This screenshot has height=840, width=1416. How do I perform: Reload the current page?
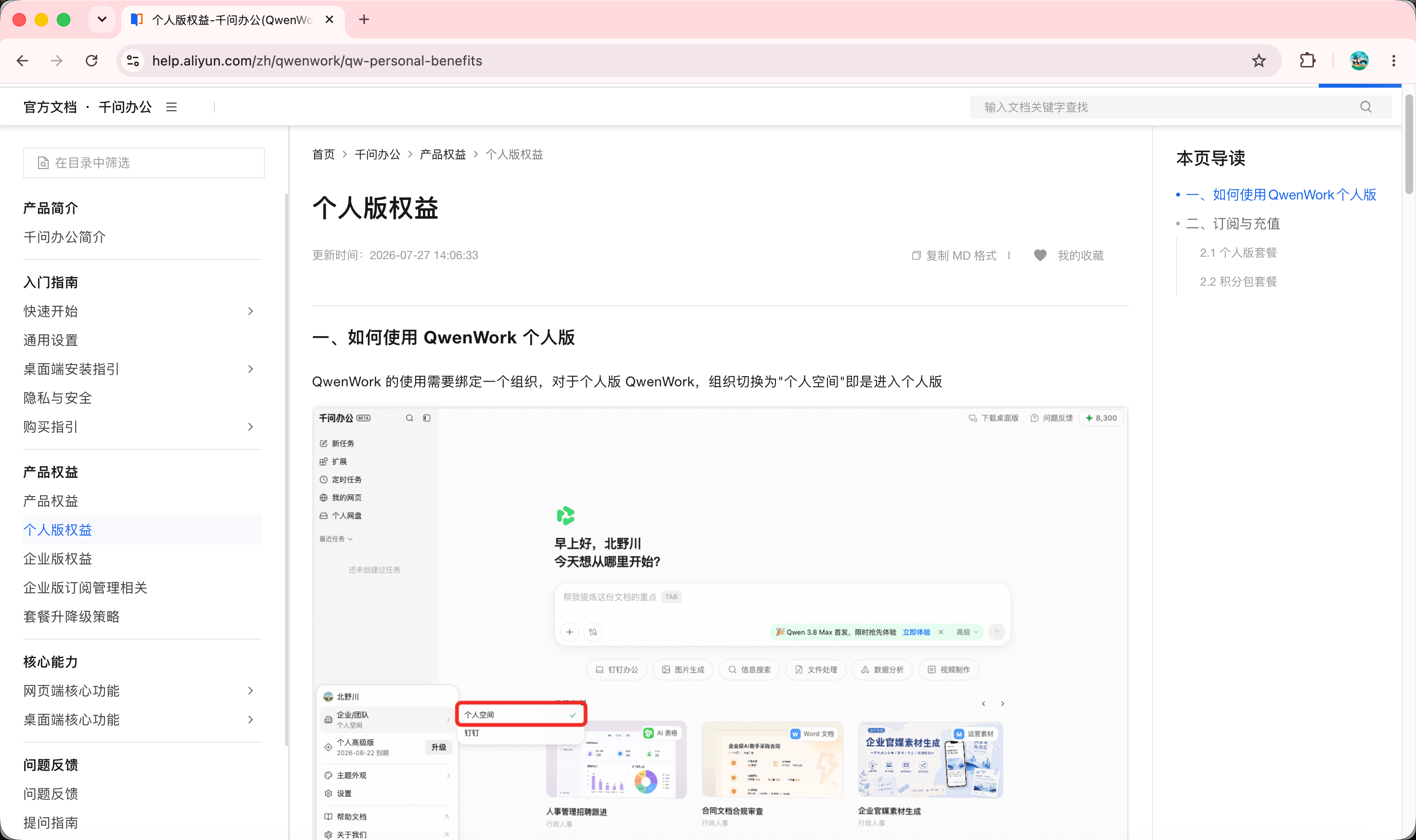(x=92, y=61)
